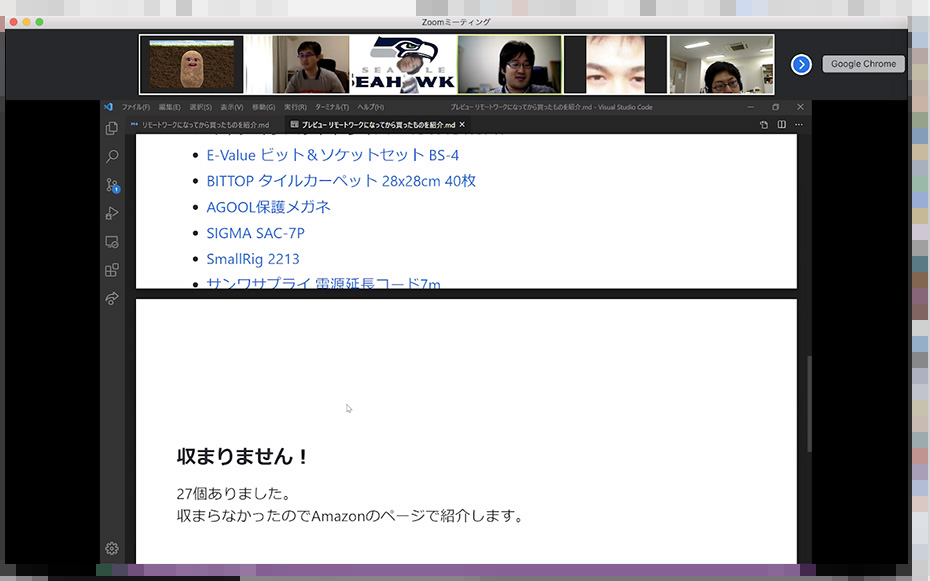Click the preview pane vertical scrollbar
This screenshot has height=581, width=930.
(x=809, y=403)
